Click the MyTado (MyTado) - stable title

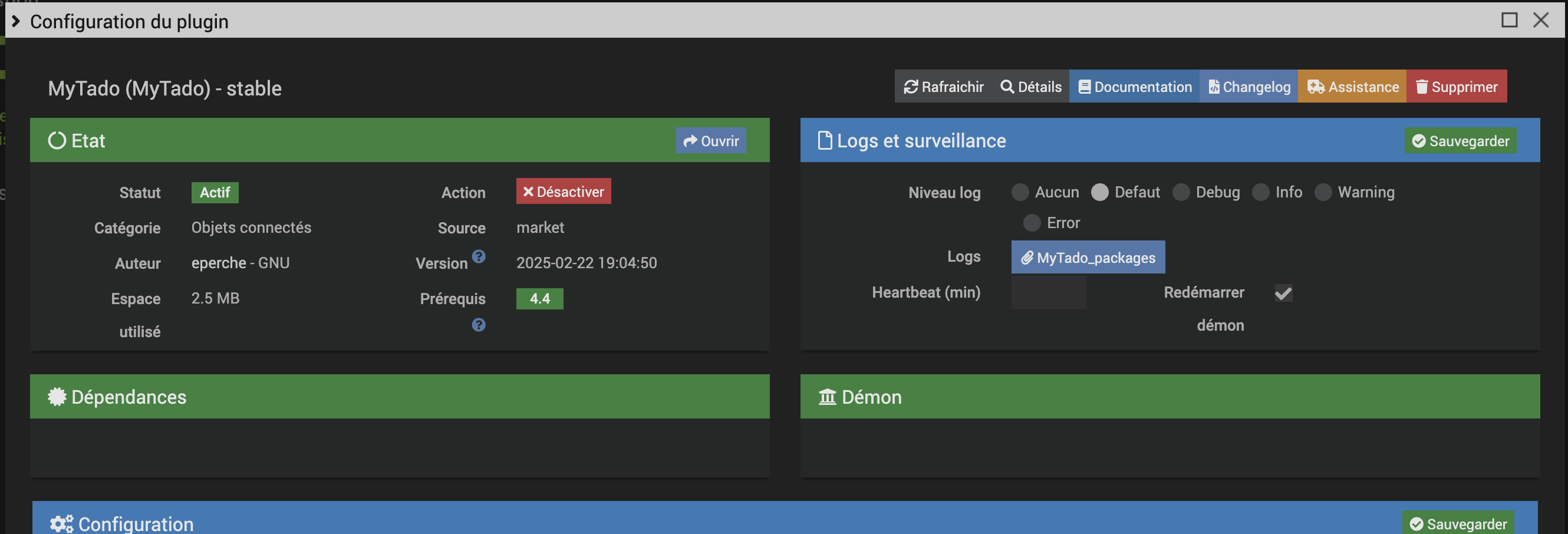tap(165, 89)
